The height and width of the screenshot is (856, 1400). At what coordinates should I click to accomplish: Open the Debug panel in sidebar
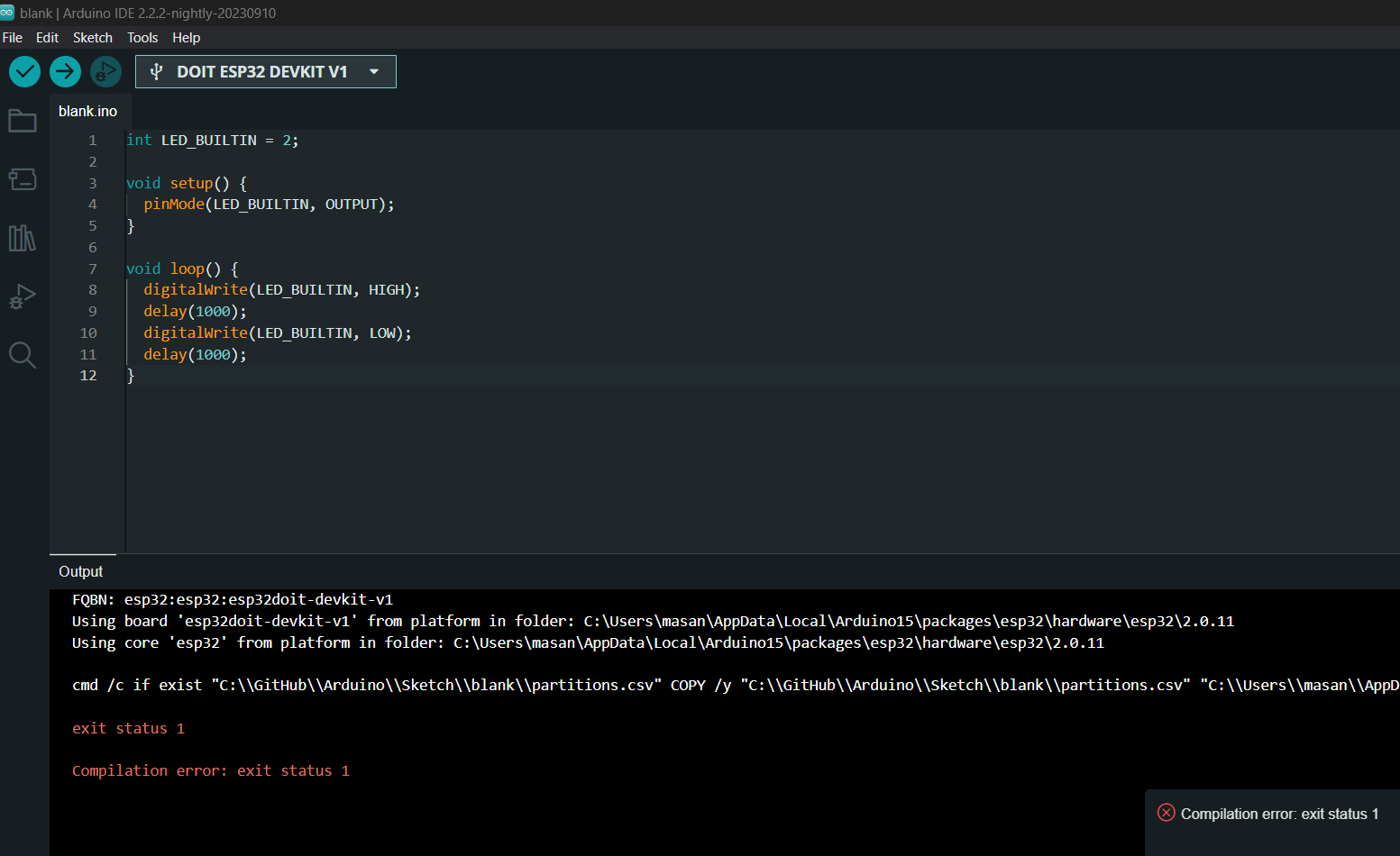coord(23,296)
